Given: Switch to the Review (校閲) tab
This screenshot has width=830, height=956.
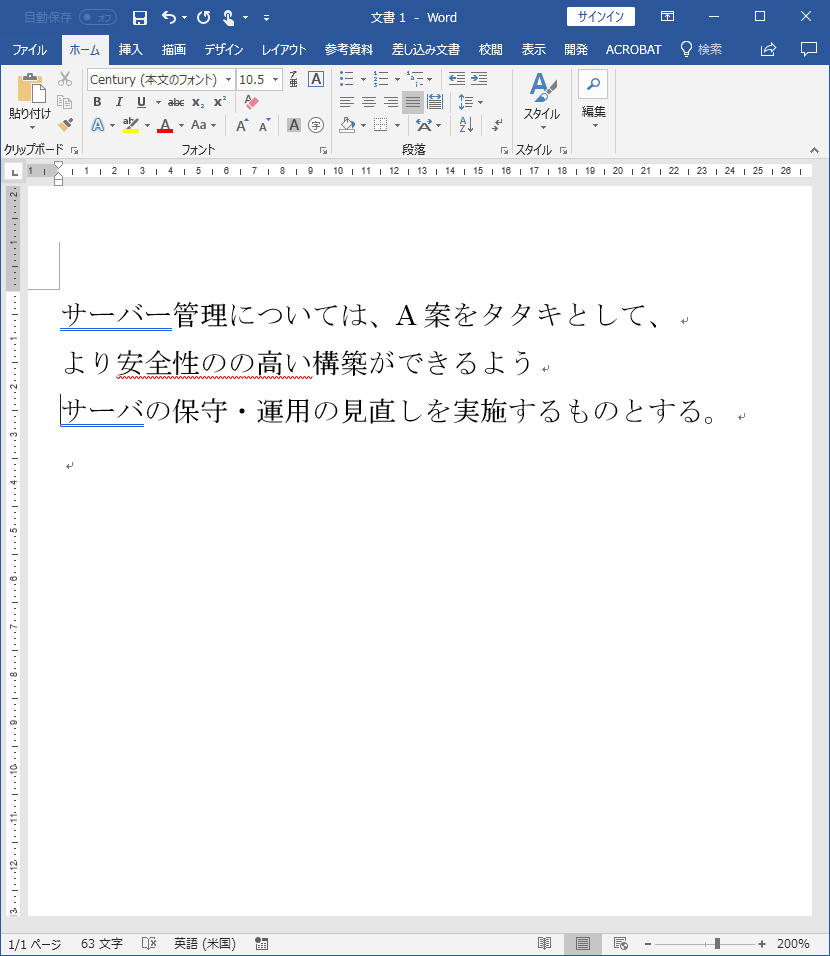Looking at the screenshot, I should (490, 49).
